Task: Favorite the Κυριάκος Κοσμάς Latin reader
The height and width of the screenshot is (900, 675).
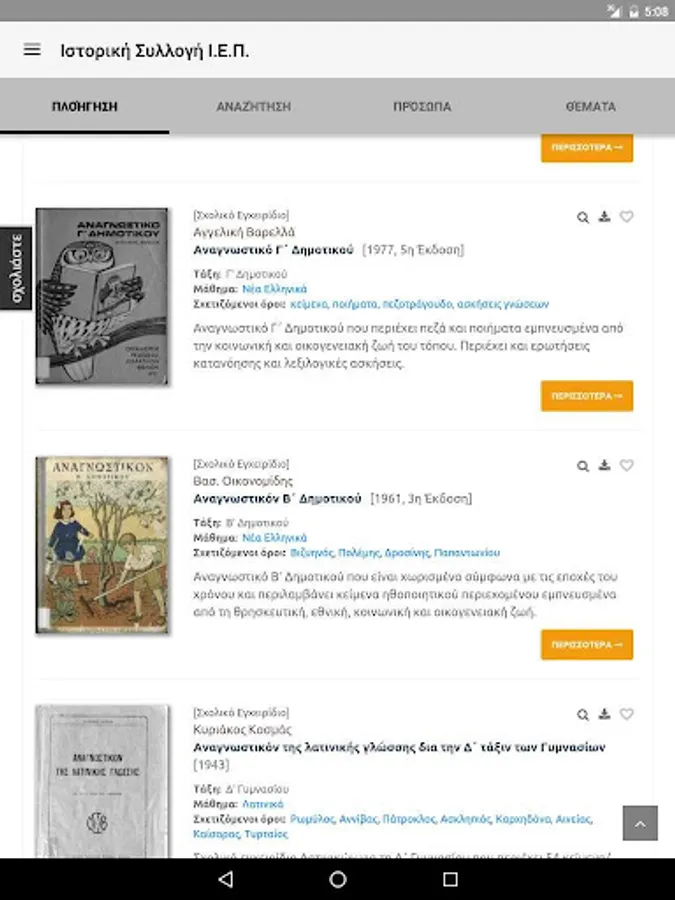Action: coord(627,713)
